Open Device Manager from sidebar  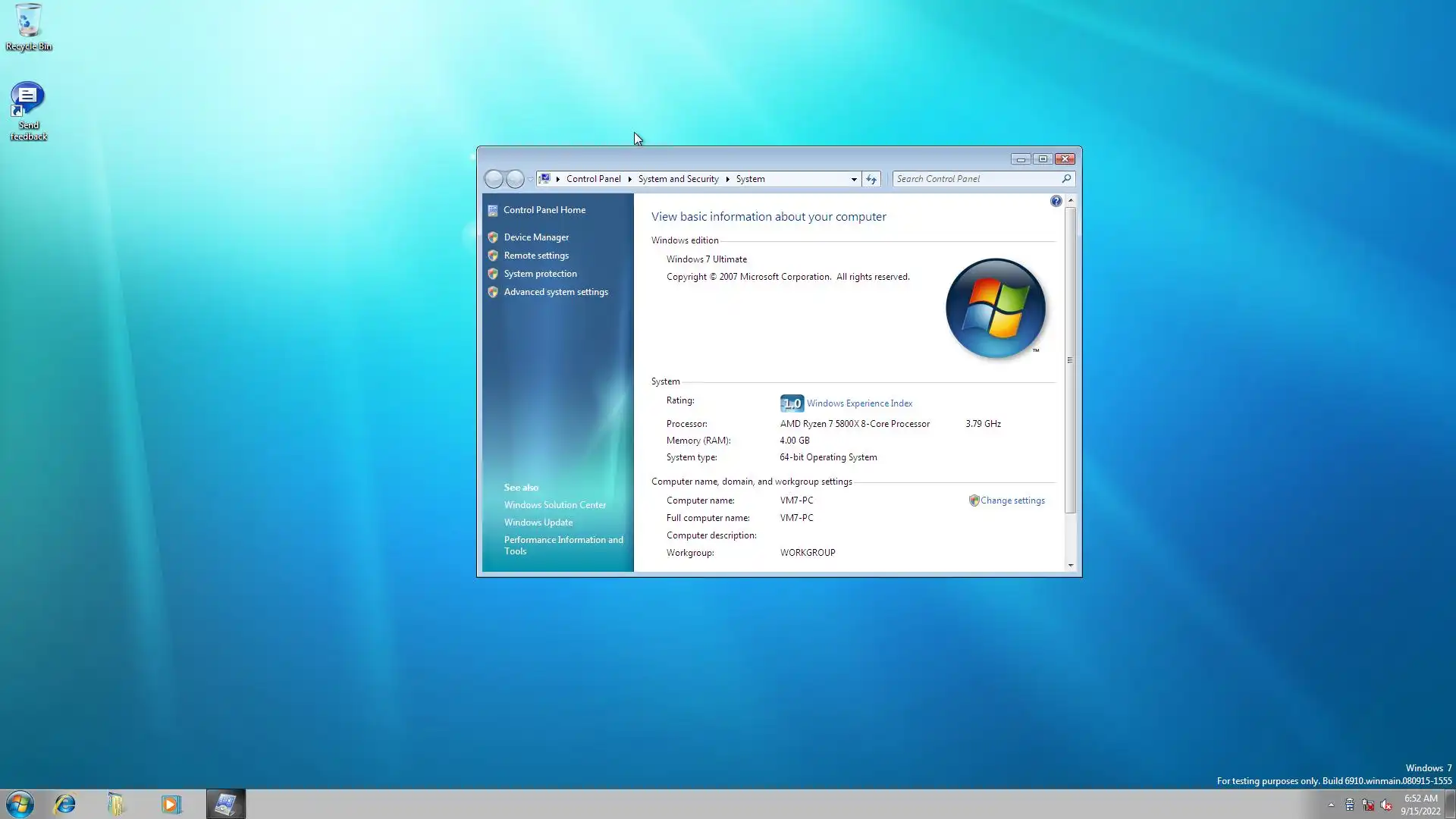pyautogui.click(x=536, y=237)
